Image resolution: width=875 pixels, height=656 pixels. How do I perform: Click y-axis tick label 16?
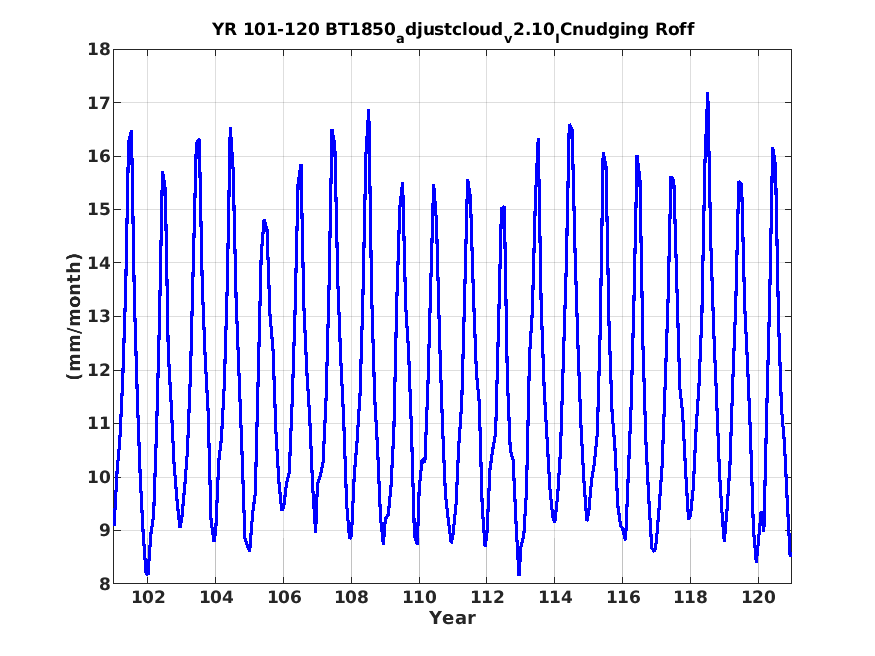99,156
